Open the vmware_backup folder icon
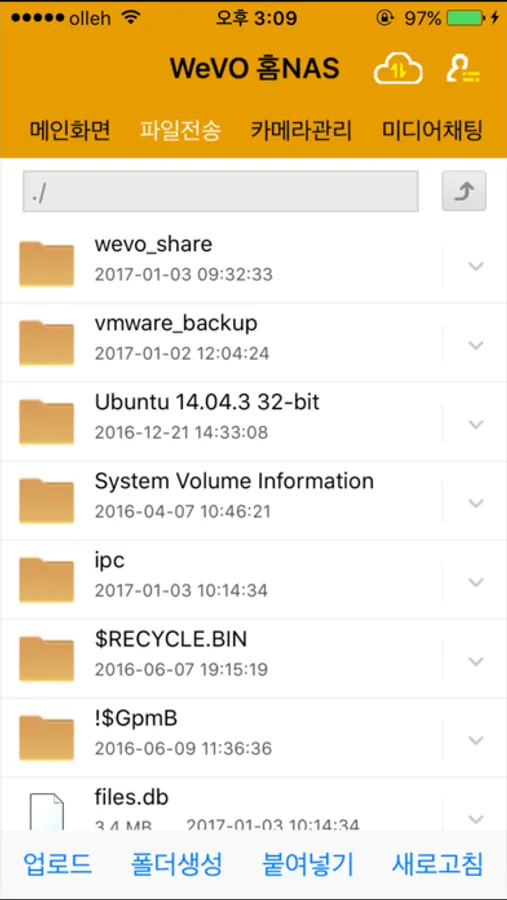The width and height of the screenshot is (507, 900). tap(47, 343)
